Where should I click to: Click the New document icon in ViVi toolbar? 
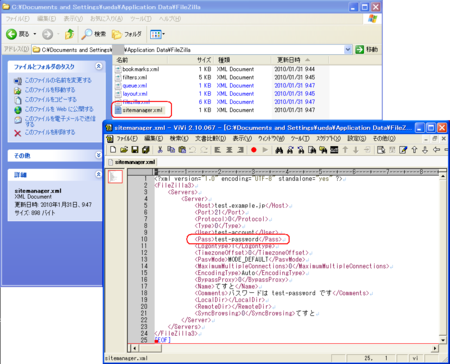pos(113,150)
